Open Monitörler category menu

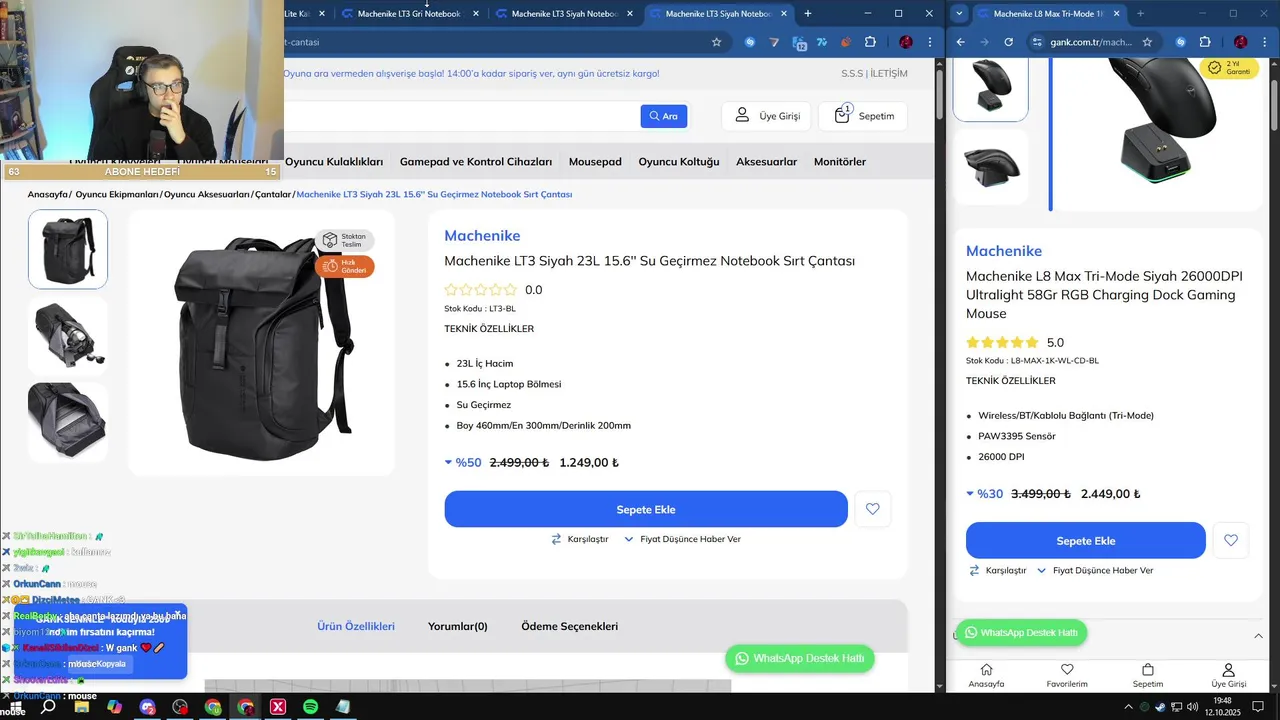pyautogui.click(x=840, y=161)
